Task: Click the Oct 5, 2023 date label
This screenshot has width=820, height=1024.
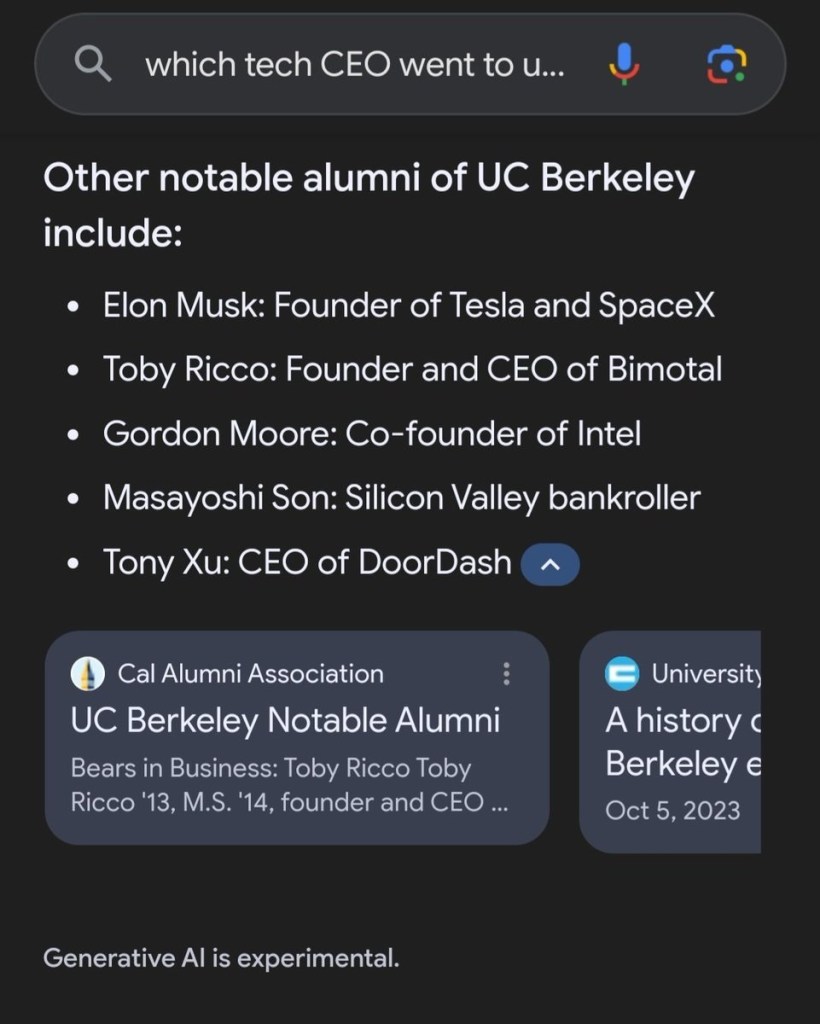Action: tap(673, 809)
